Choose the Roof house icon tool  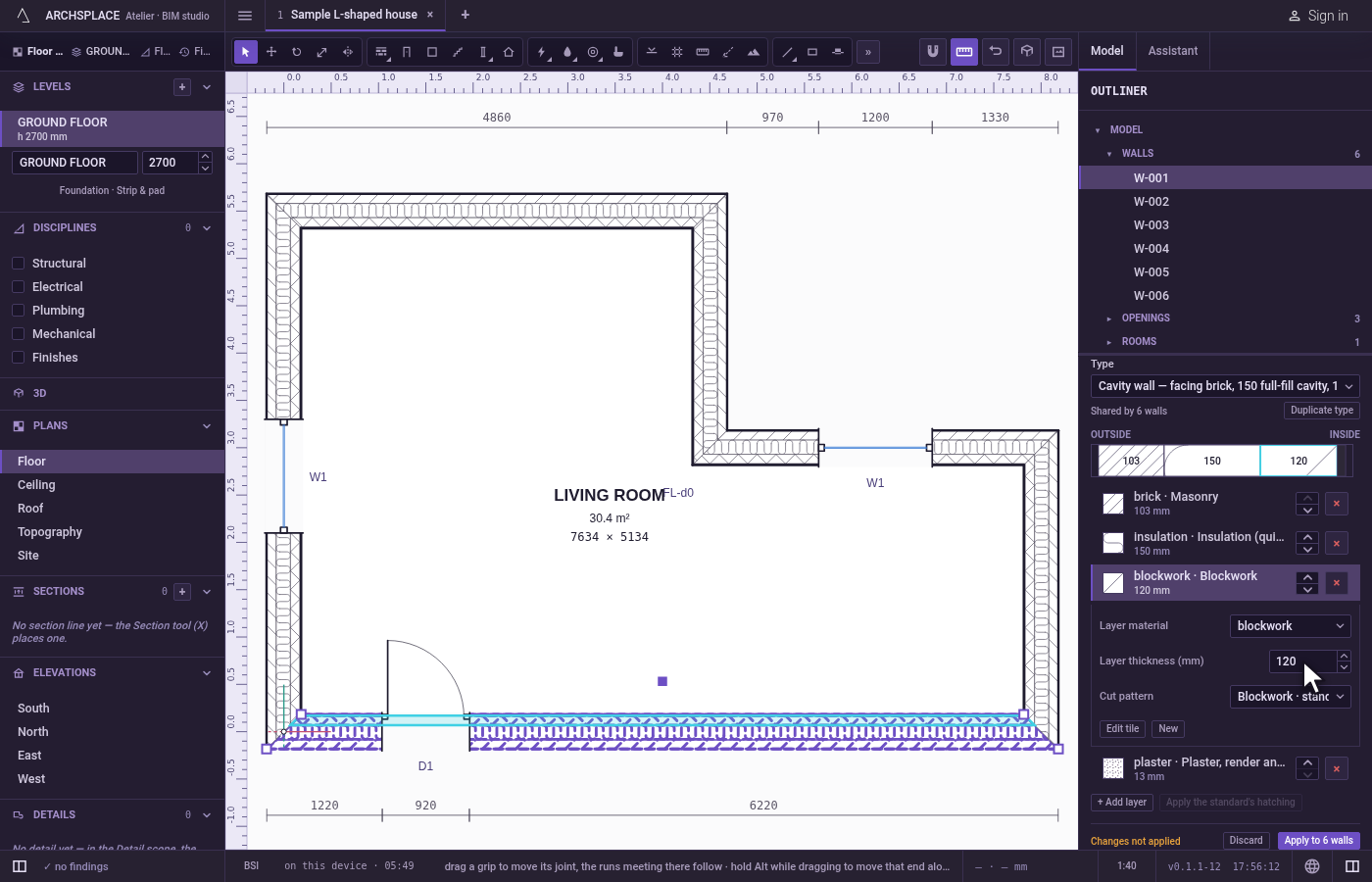pos(509,52)
